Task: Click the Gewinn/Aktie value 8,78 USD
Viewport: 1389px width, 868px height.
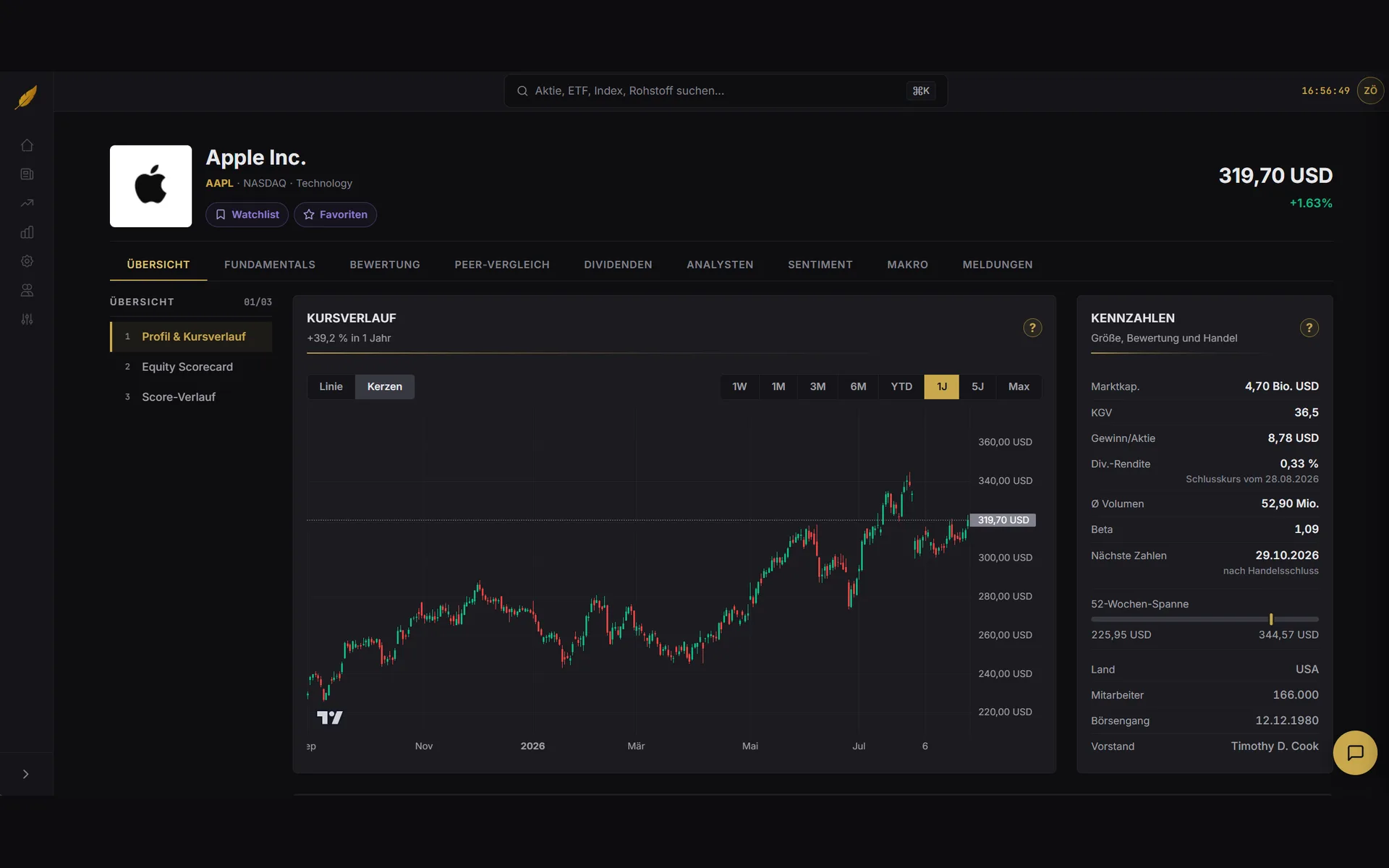Action: tap(1293, 438)
